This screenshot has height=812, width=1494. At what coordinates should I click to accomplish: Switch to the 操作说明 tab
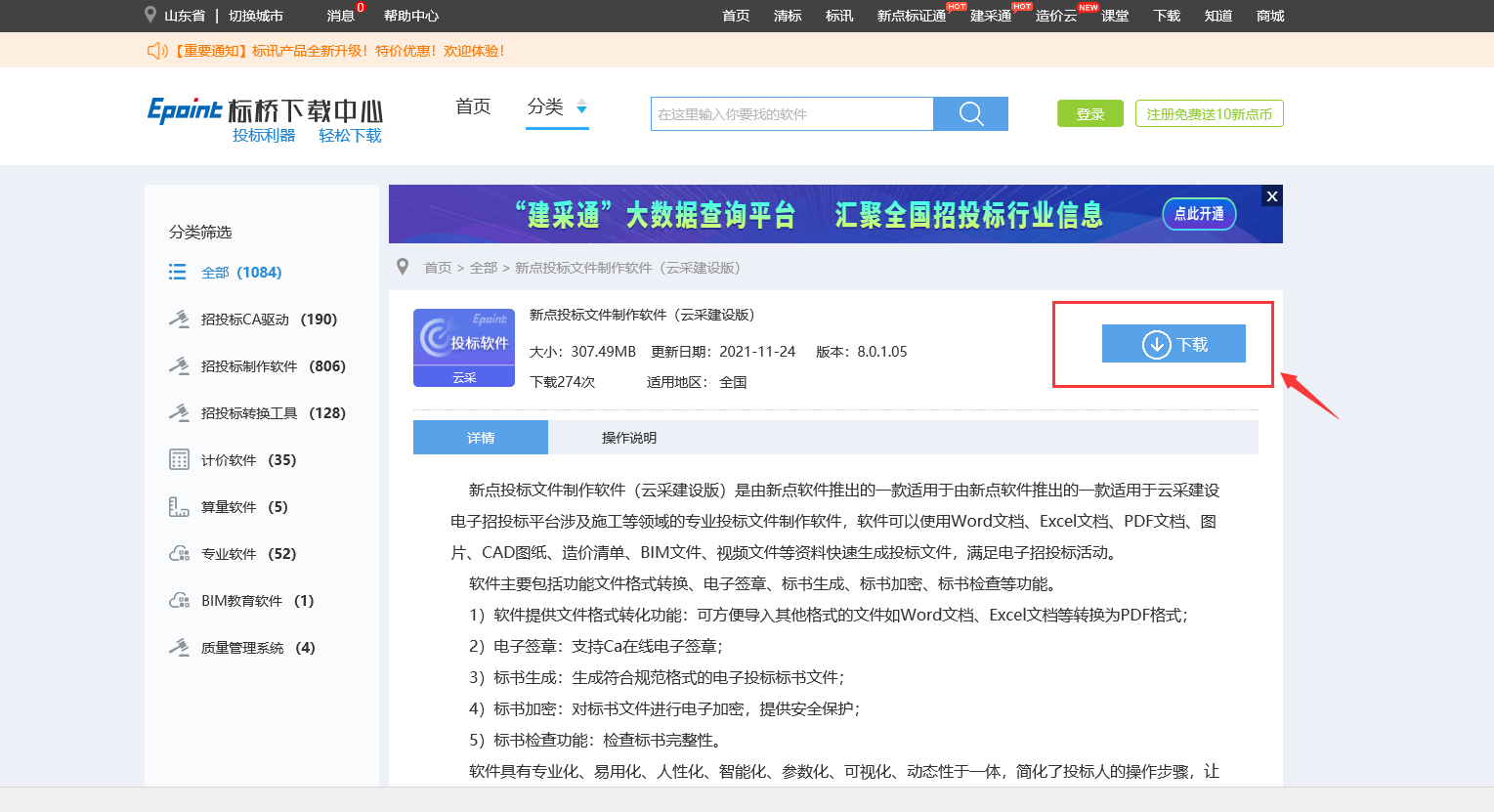click(629, 437)
